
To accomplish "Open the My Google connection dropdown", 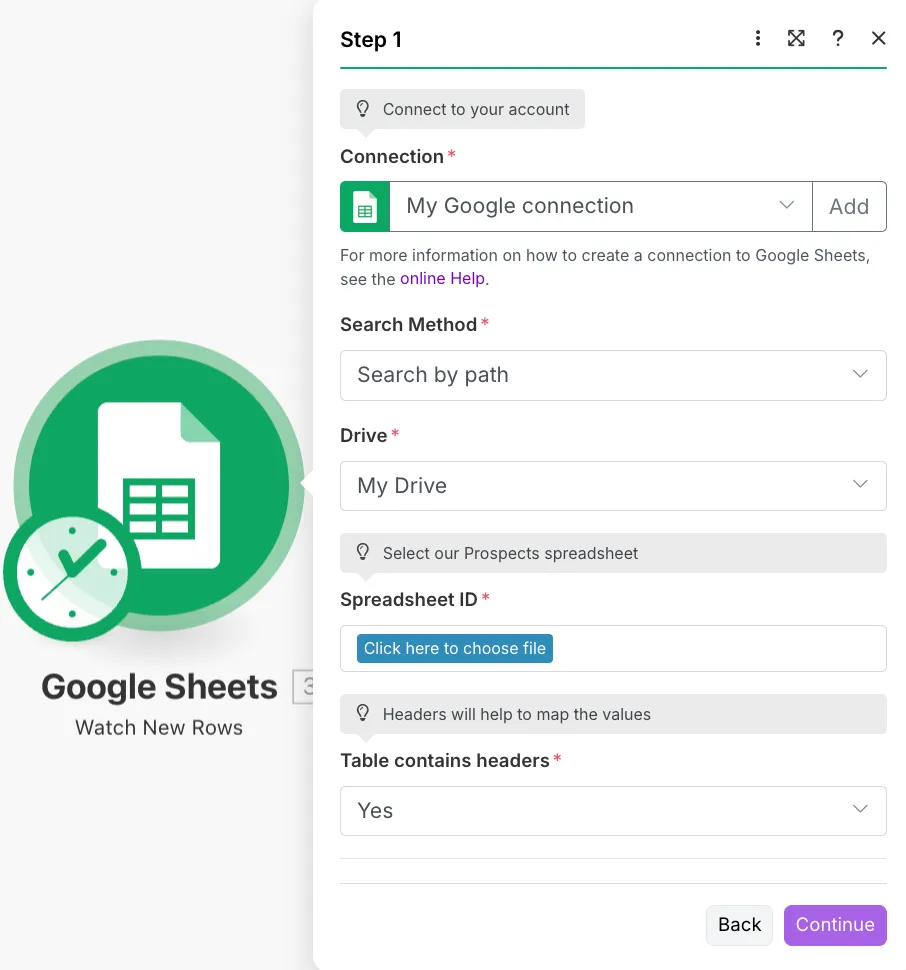I will (x=600, y=207).
